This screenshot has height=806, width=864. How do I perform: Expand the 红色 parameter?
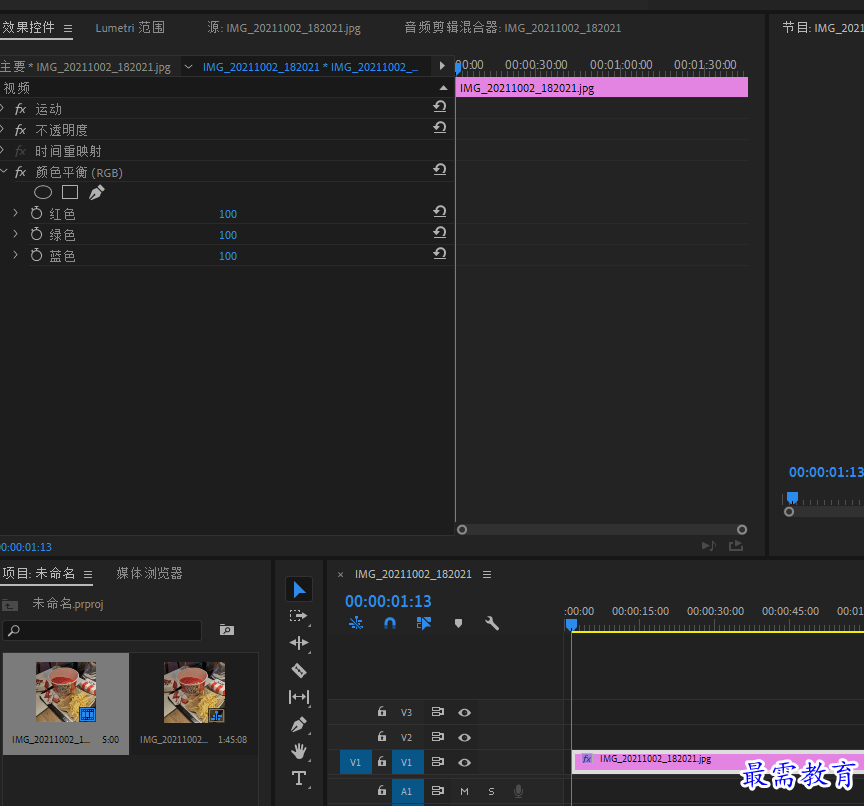(15, 213)
